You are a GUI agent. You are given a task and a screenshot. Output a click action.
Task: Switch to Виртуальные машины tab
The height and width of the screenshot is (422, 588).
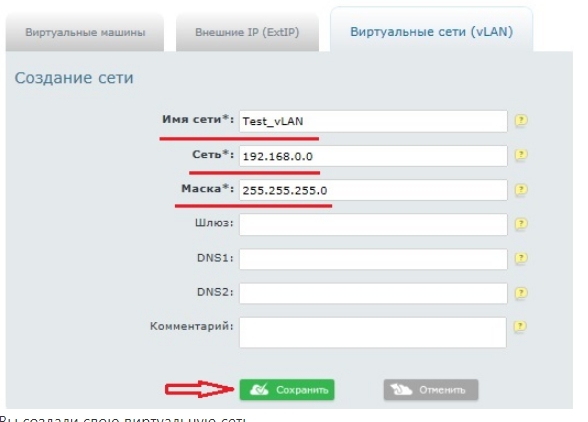coord(85,33)
